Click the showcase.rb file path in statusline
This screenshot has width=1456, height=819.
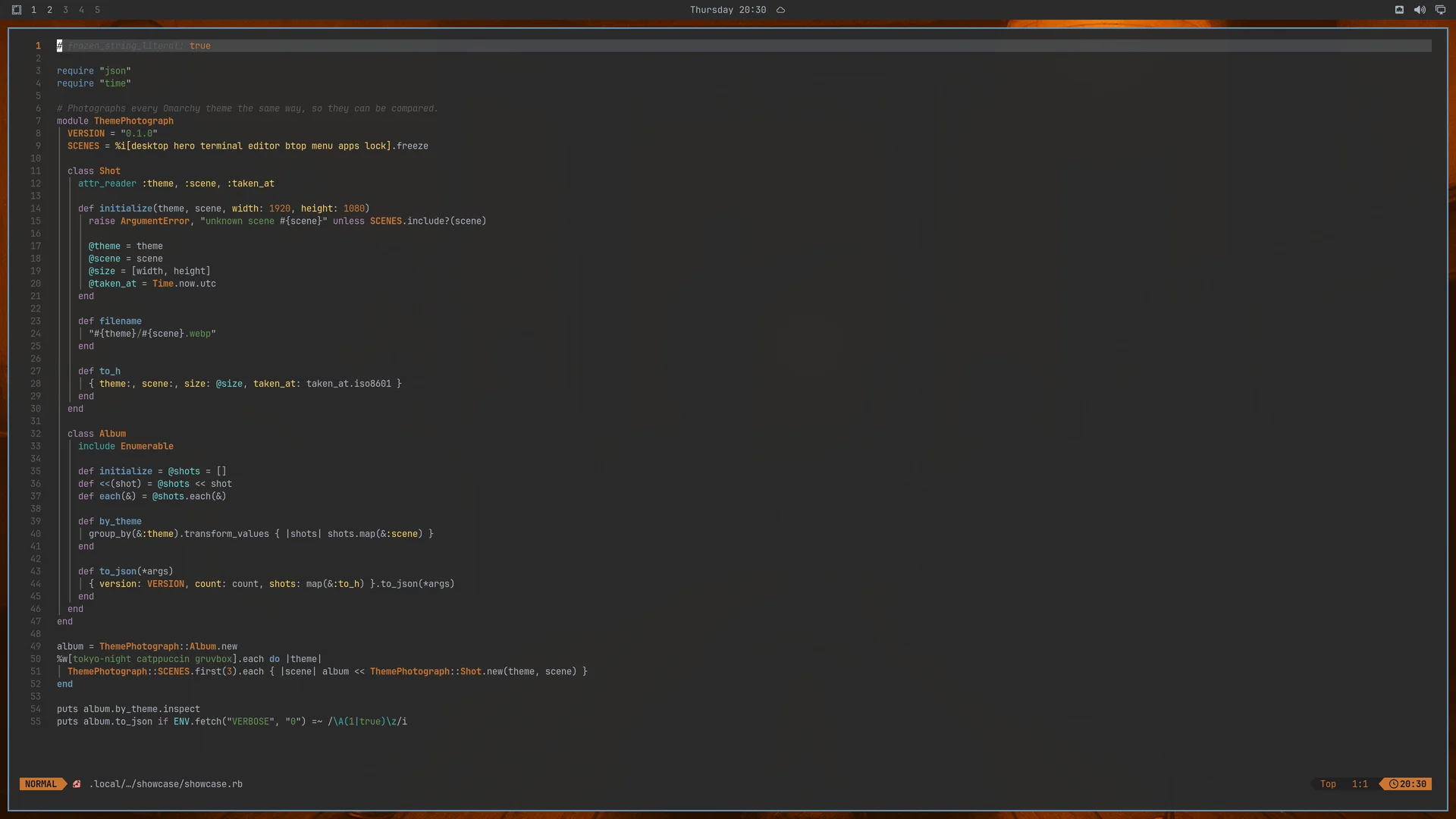[166, 784]
